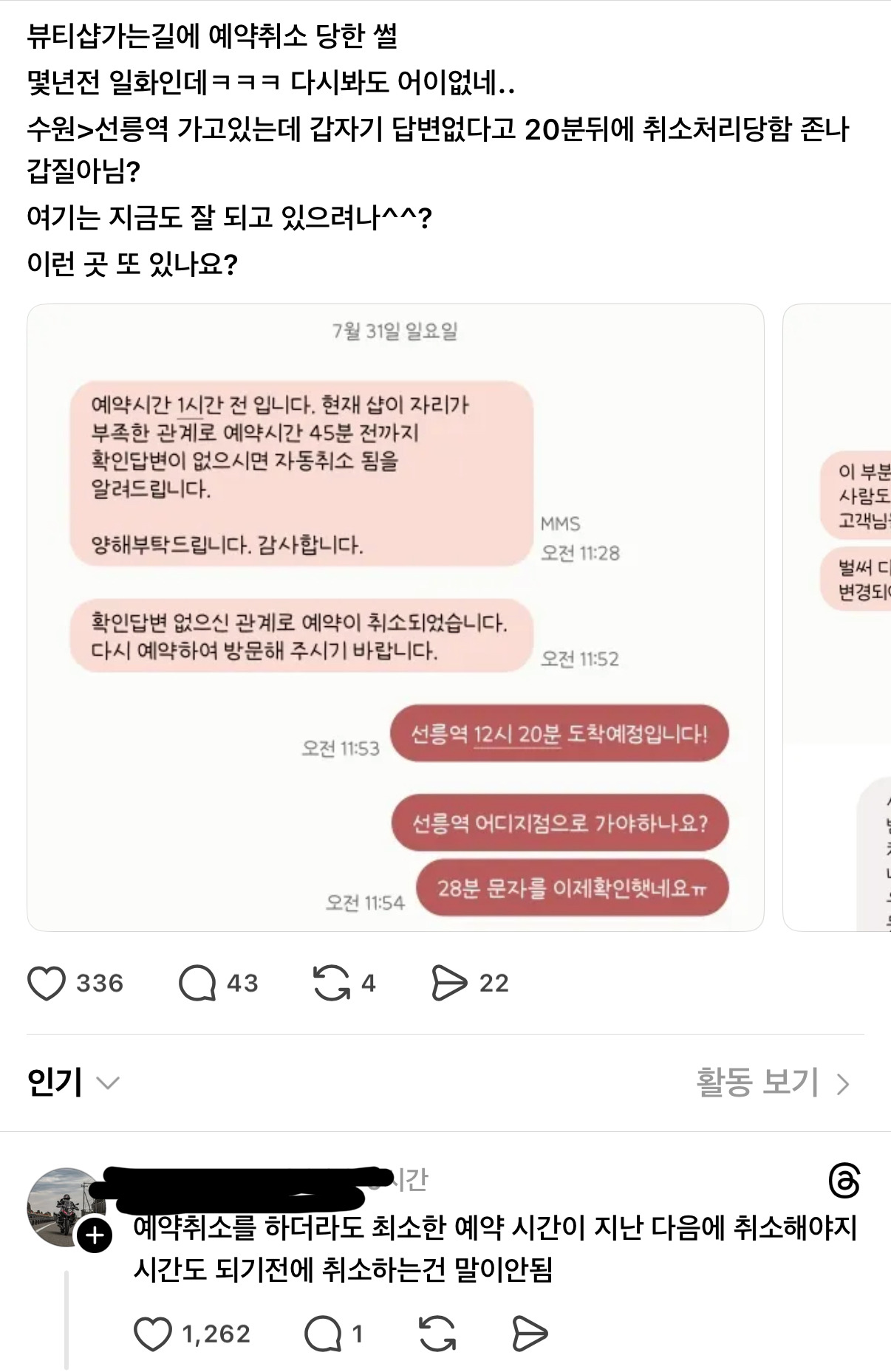
Task: View the second partially visible screenshot
Action: coord(837,617)
